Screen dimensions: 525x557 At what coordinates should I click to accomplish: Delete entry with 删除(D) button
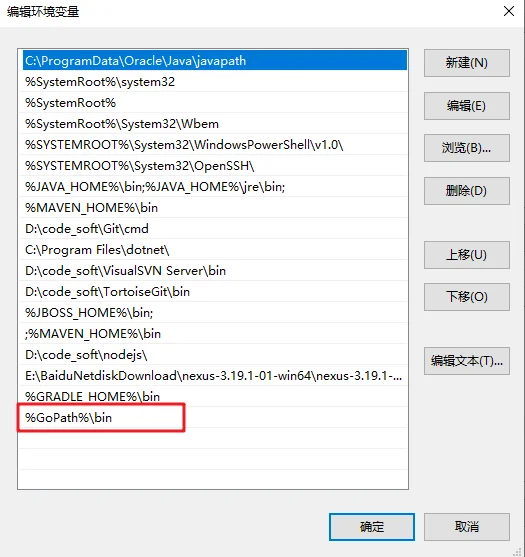[467, 191]
